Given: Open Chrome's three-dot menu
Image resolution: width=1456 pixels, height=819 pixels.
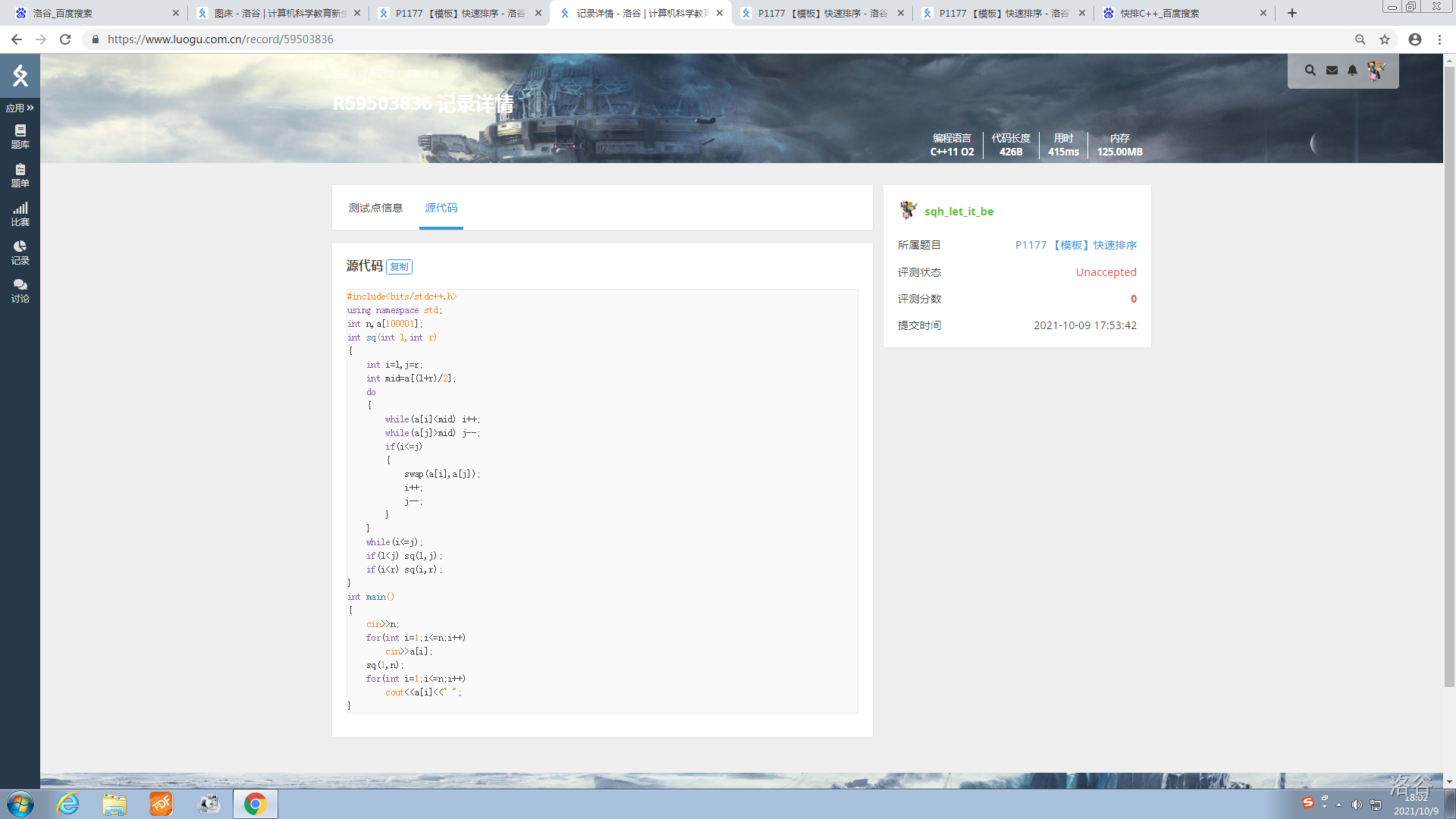Looking at the screenshot, I should click(x=1439, y=39).
